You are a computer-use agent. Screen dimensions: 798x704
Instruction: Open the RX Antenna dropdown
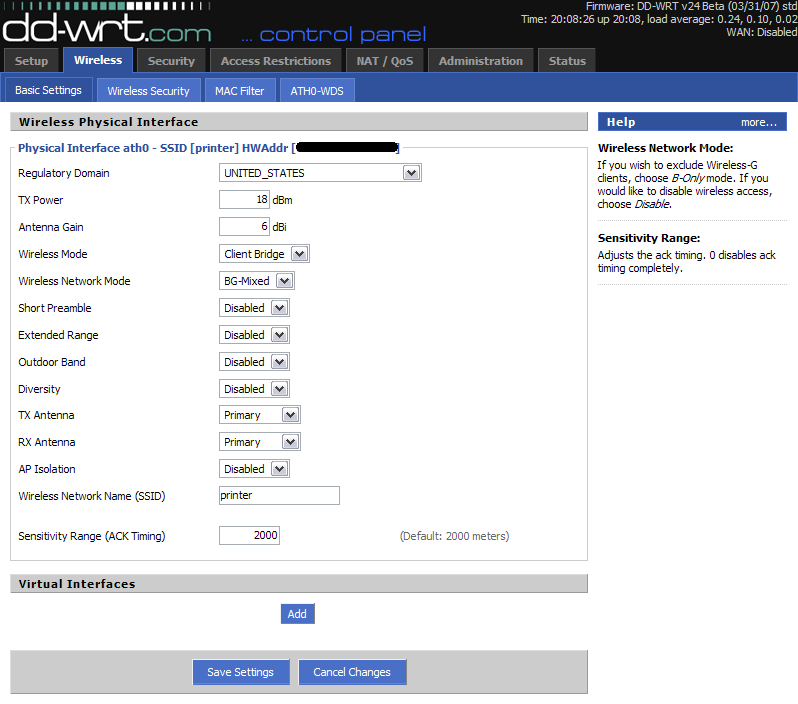[260, 442]
